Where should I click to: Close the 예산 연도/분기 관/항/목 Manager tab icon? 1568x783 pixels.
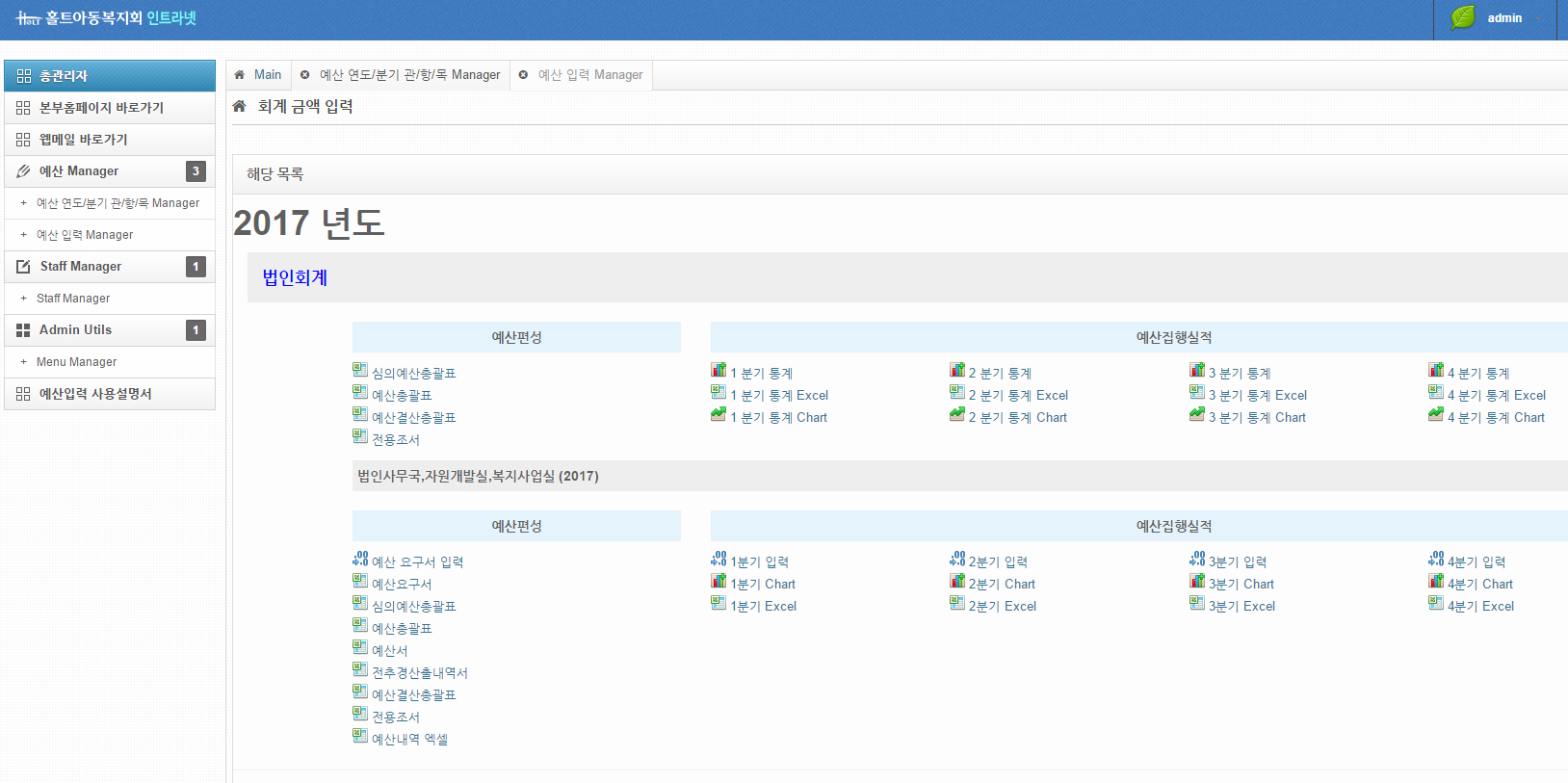(x=305, y=75)
